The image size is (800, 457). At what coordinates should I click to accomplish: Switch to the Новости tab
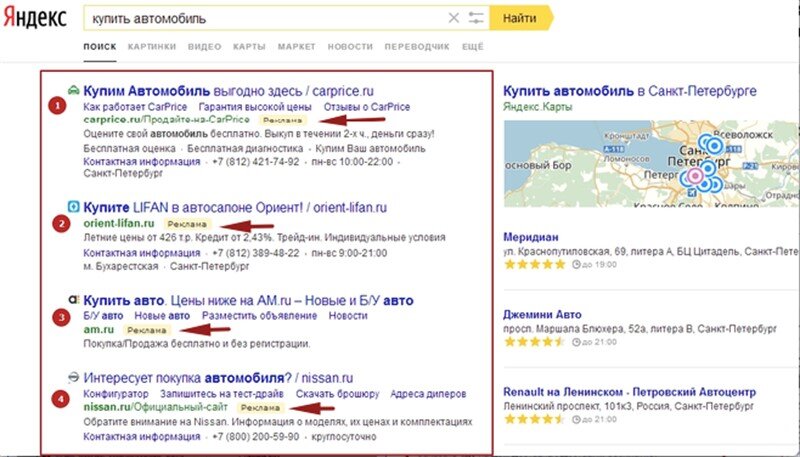click(x=350, y=46)
